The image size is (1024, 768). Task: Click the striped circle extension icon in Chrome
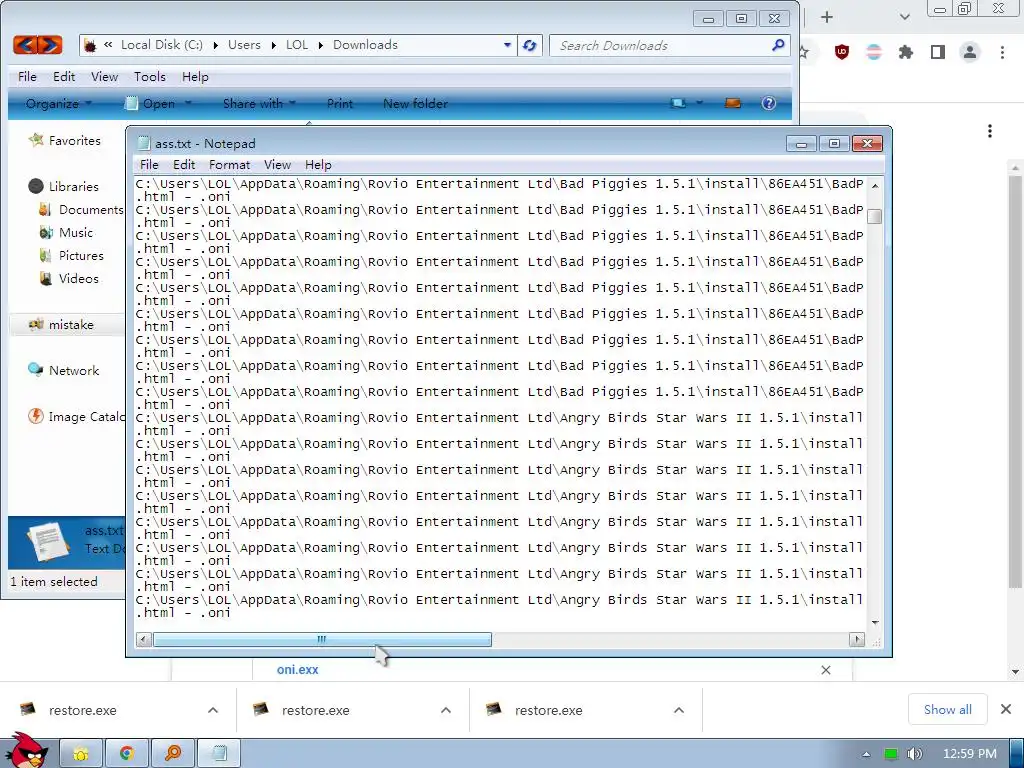pyautogui.click(x=874, y=52)
